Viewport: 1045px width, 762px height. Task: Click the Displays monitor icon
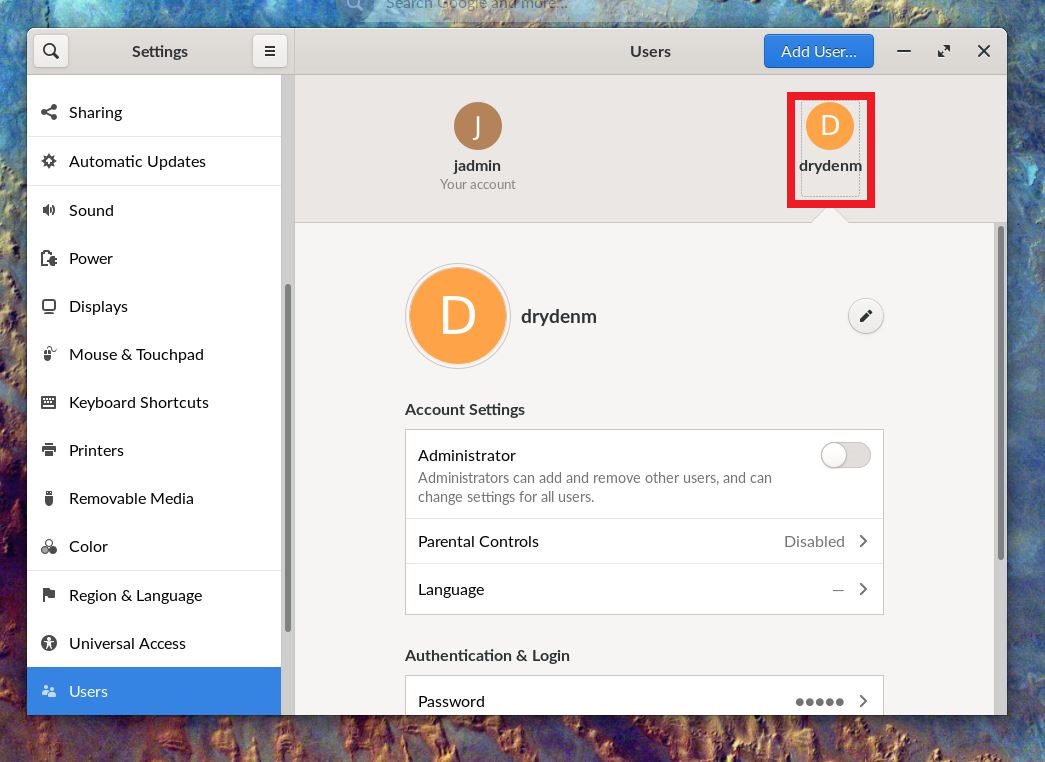click(x=49, y=306)
